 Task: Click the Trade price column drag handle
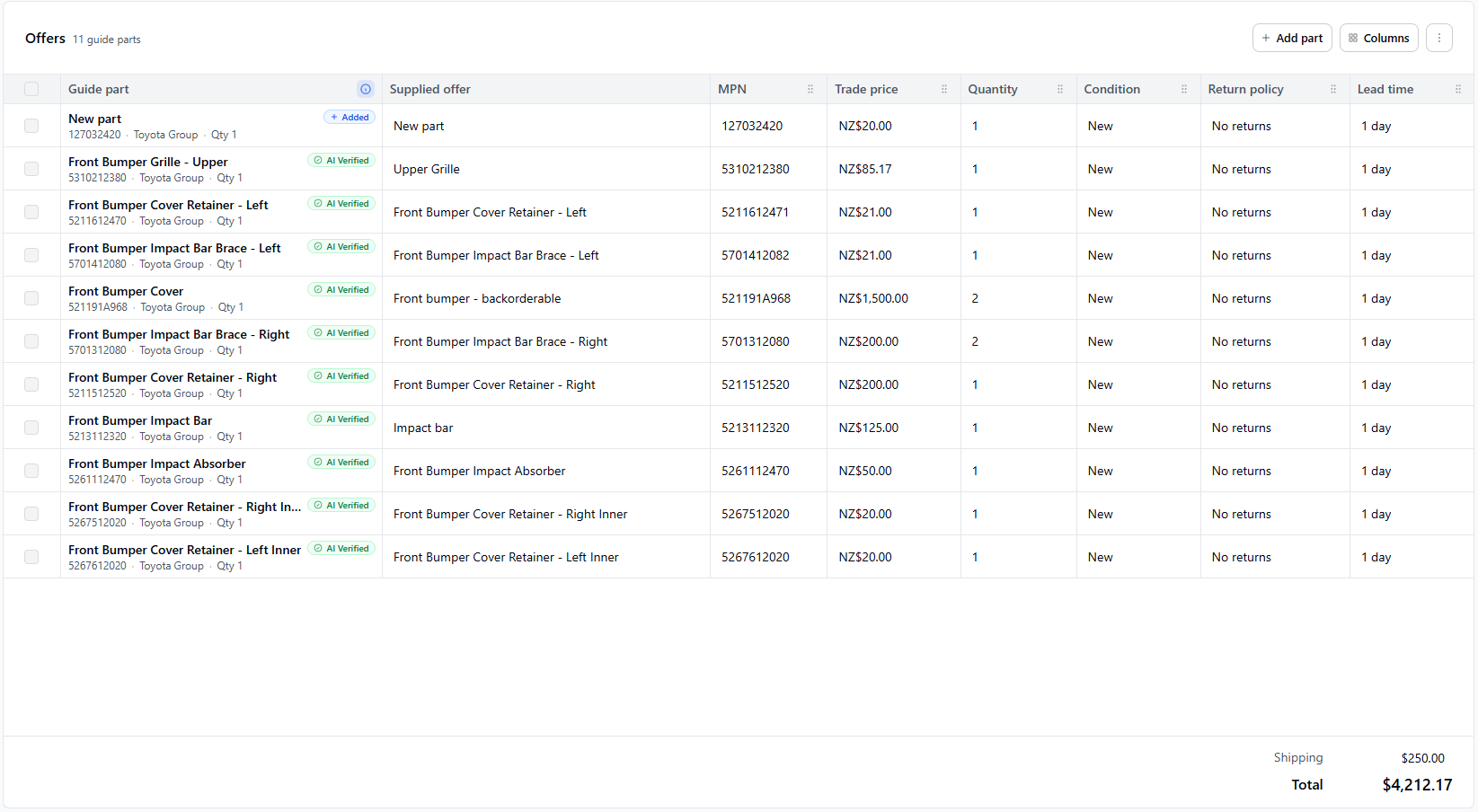[944, 89]
